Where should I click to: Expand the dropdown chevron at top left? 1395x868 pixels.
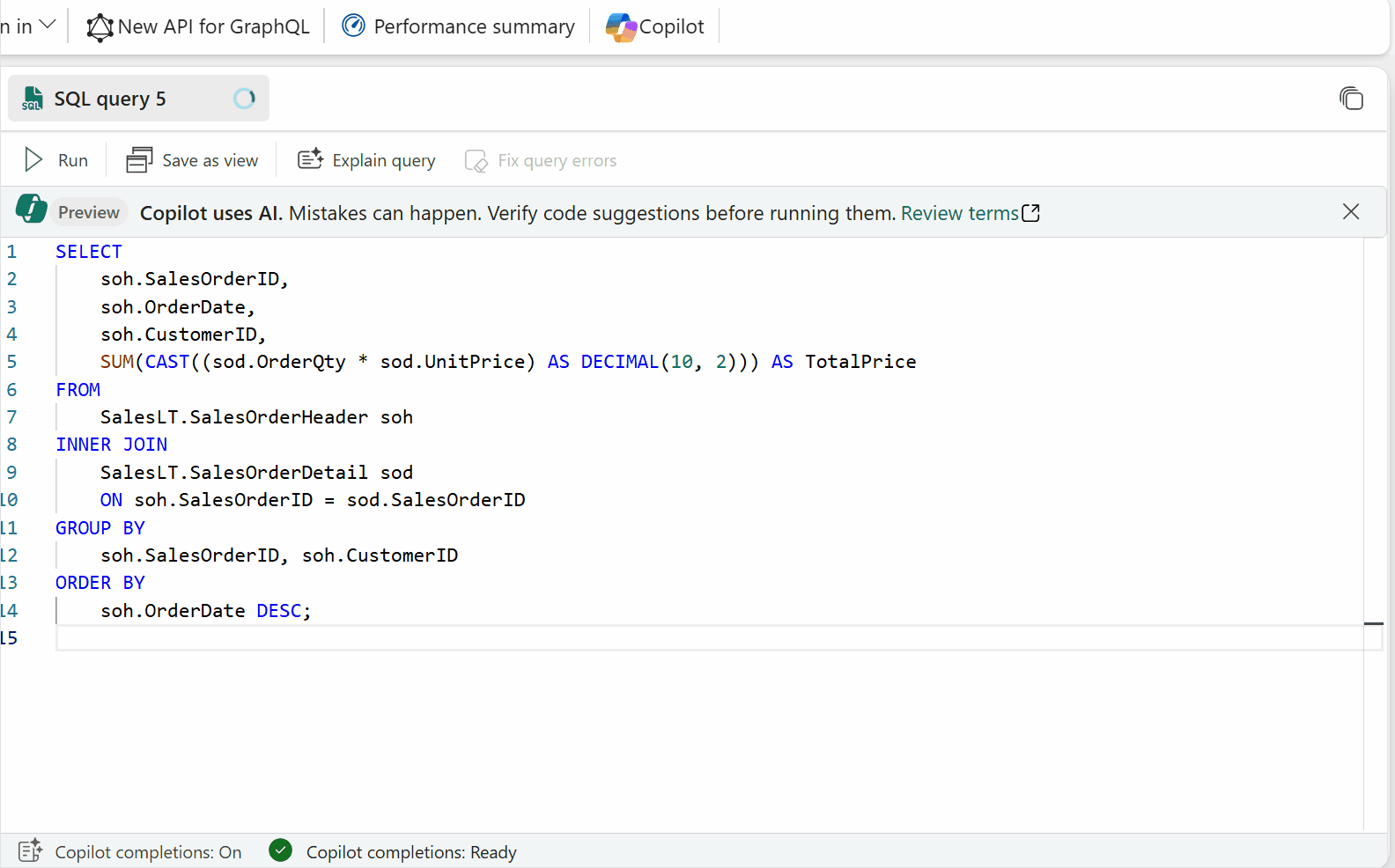(48, 25)
